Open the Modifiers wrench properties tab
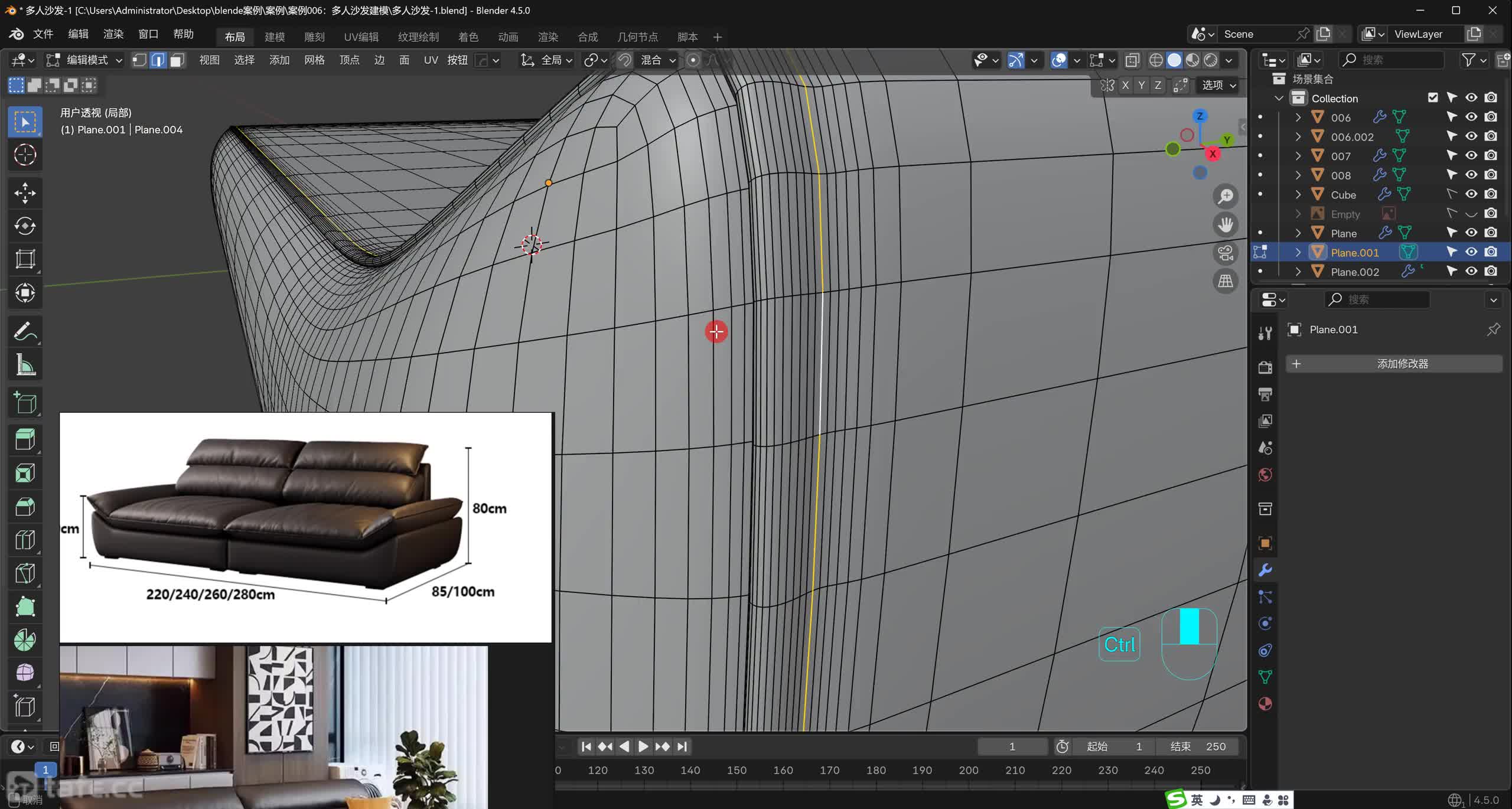 pos(1265,570)
